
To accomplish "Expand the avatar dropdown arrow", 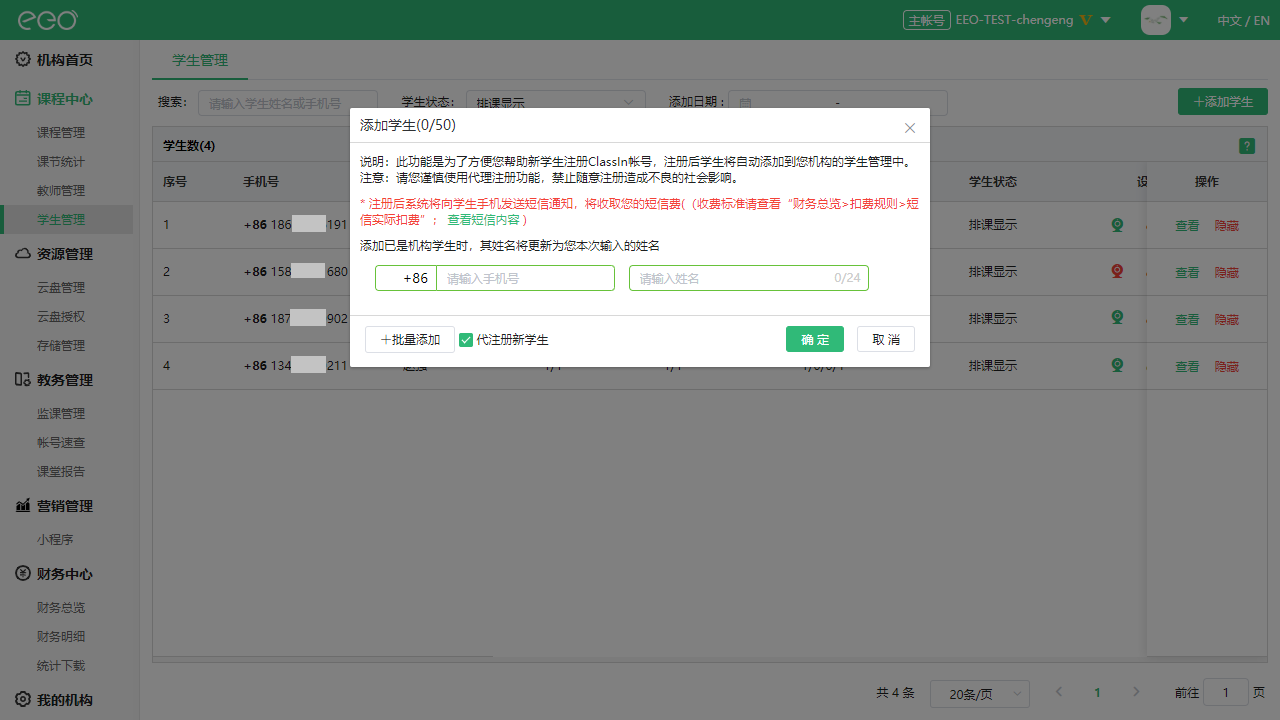I will pos(1184,20).
